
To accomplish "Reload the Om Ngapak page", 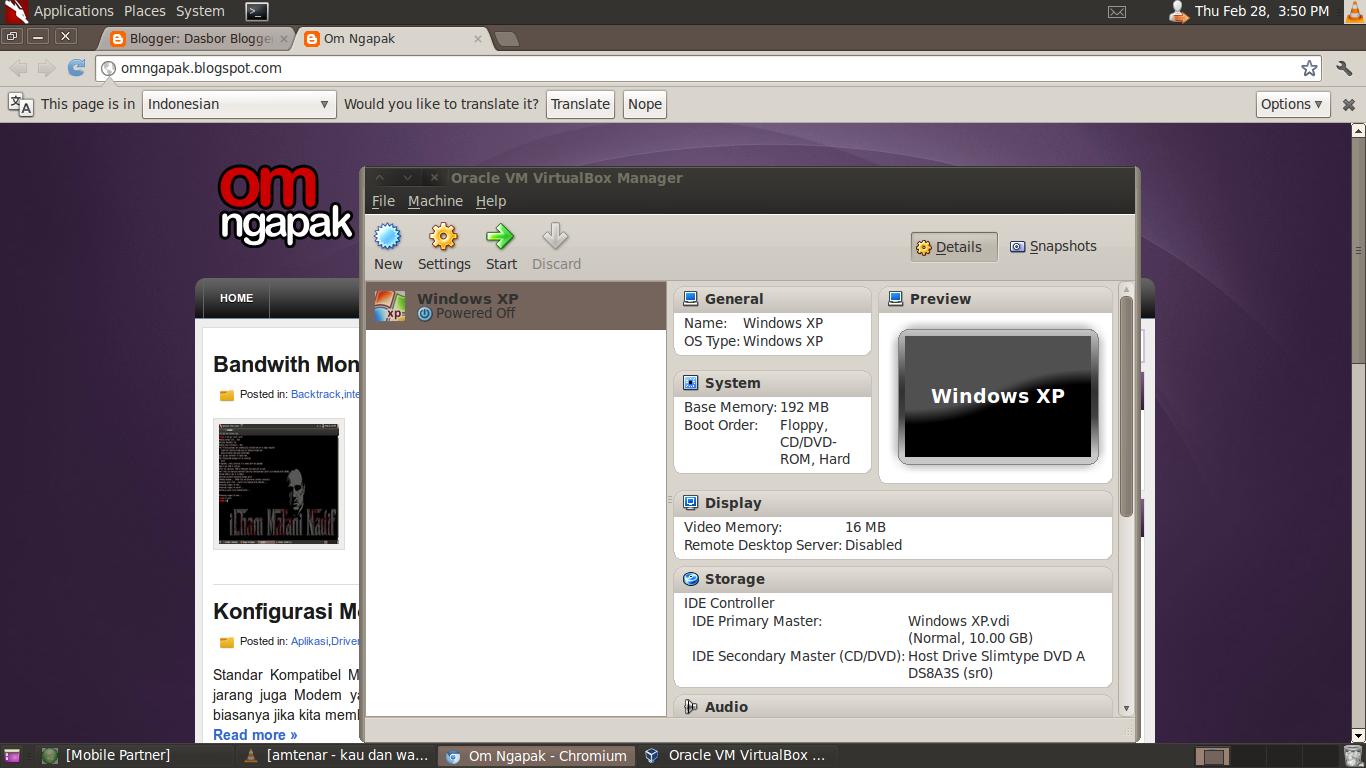I will (x=76, y=68).
